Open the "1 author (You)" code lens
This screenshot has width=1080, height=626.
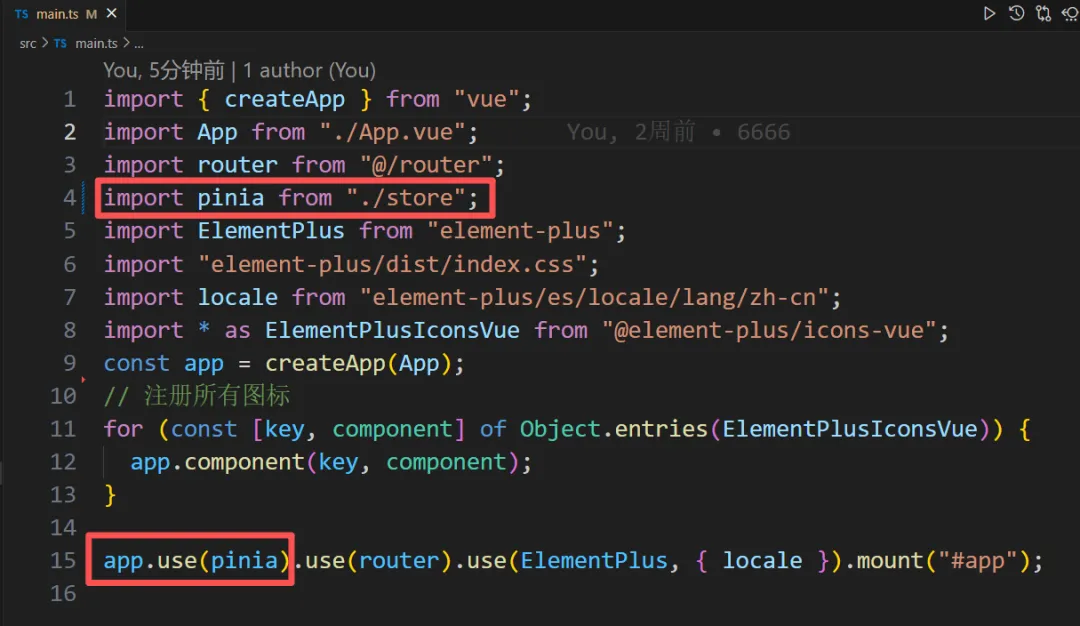[x=309, y=71]
